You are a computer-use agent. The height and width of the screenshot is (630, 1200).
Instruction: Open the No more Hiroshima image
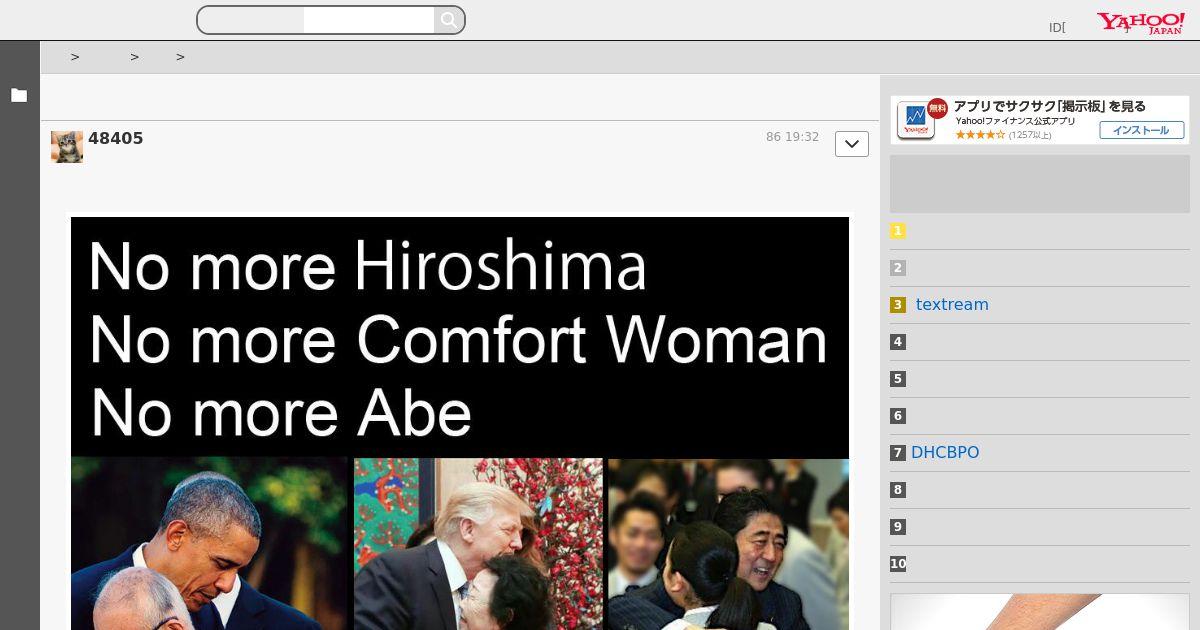pyautogui.click(x=460, y=423)
